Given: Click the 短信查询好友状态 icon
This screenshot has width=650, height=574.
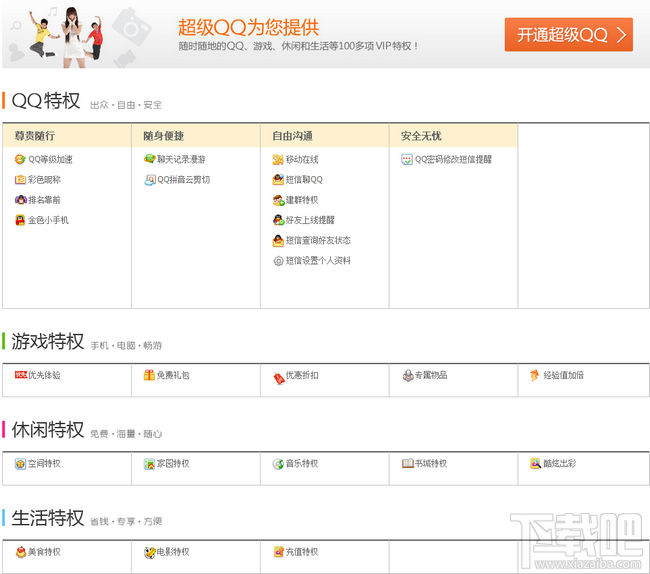Looking at the screenshot, I should tap(278, 240).
